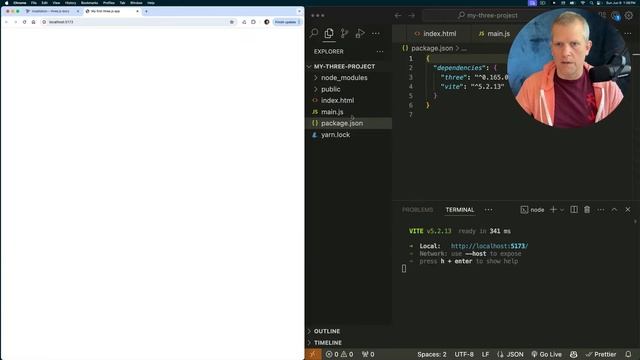The image size is (640, 360).
Task: Select the node terminal instance
Action: click(x=532, y=210)
